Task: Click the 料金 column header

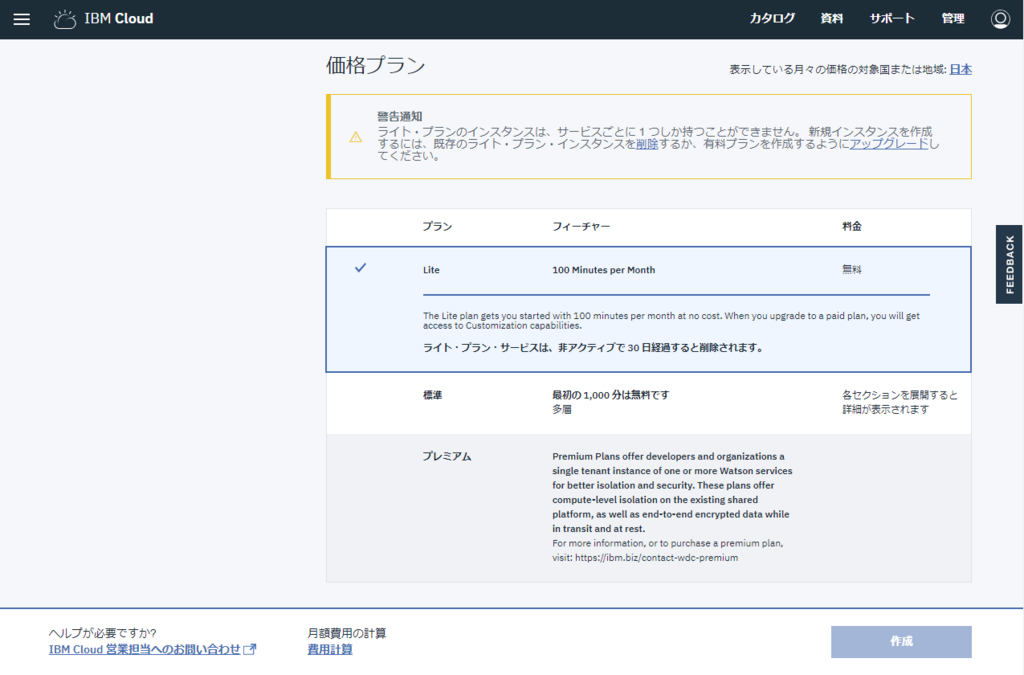Action: (x=852, y=227)
